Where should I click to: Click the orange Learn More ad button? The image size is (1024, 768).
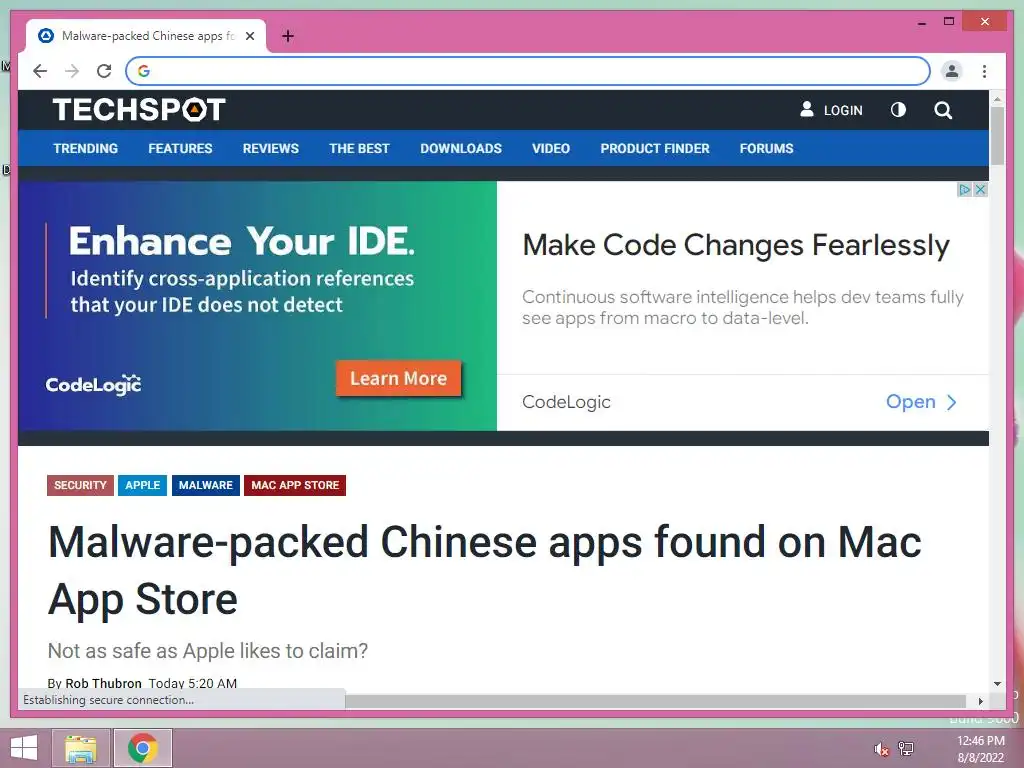(398, 379)
